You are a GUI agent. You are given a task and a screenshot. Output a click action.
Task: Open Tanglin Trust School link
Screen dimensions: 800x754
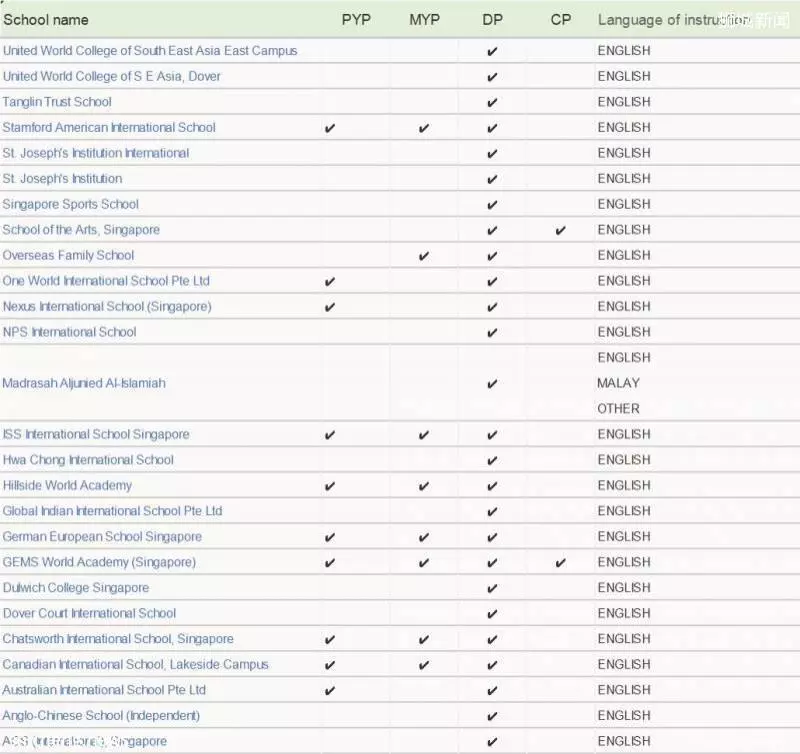point(57,102)
